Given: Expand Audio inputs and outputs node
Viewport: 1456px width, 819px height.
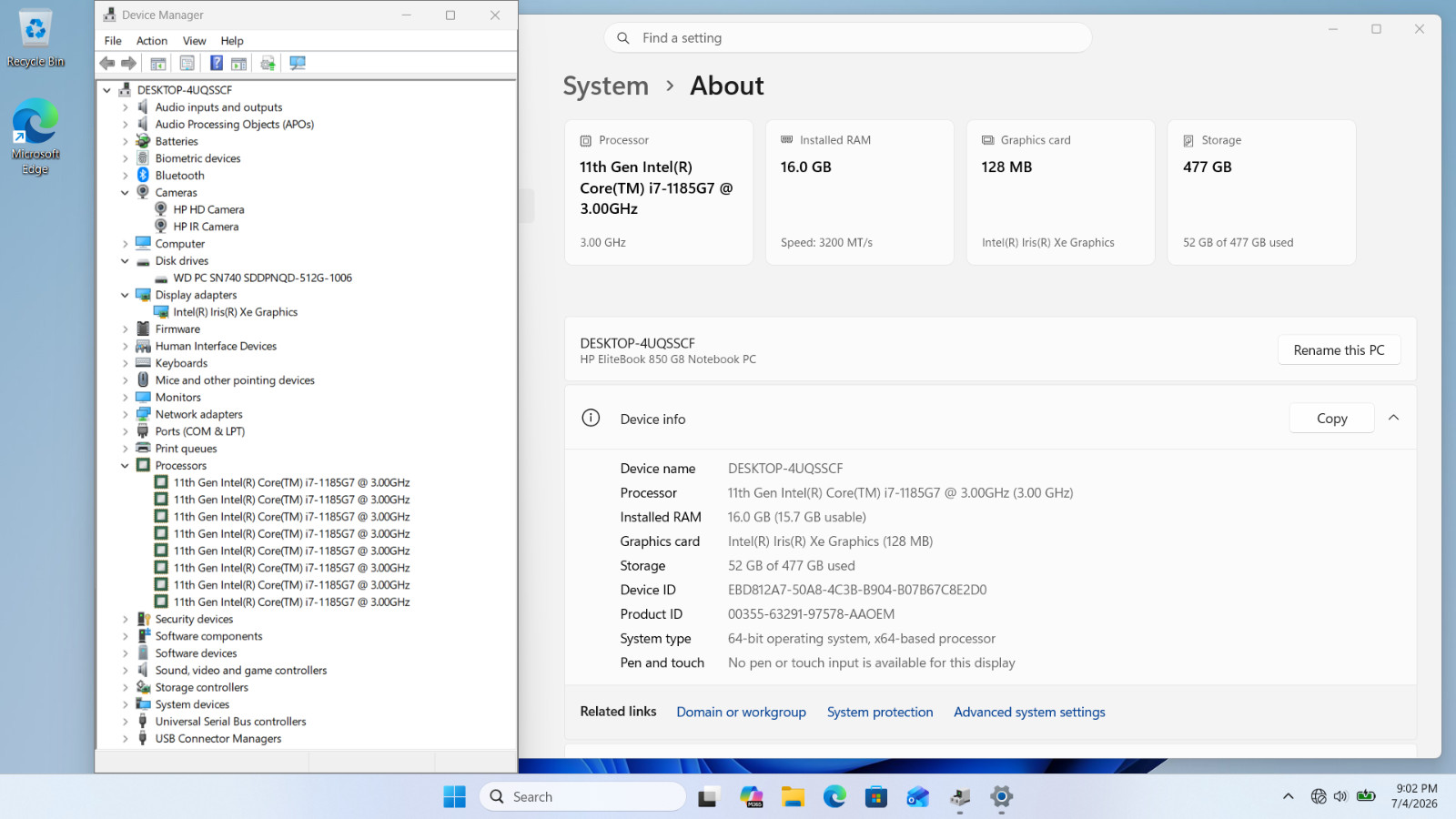Looking at the screenshot, I should point(126,107).
